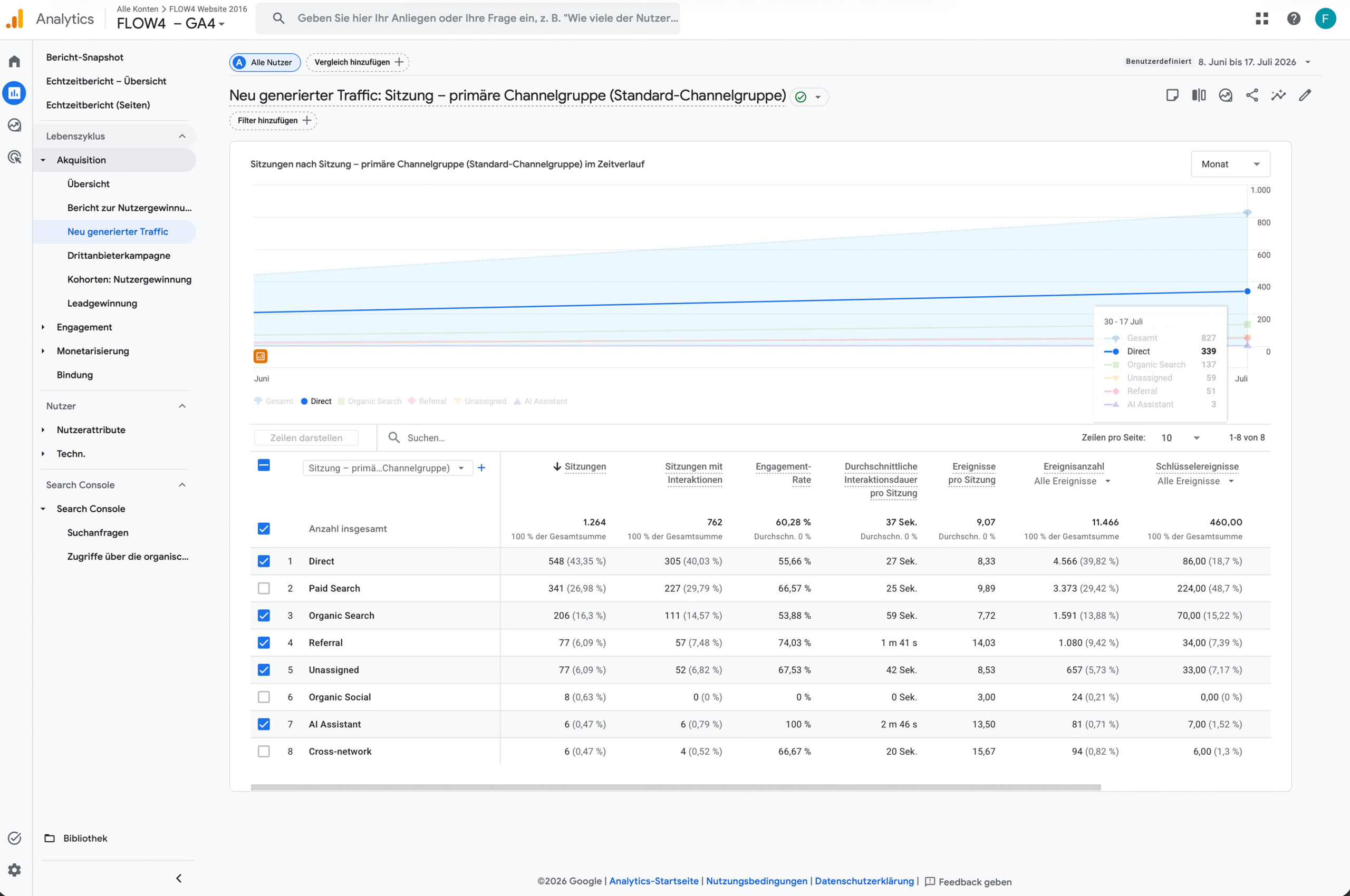
Task: Open the Suchanfragen report
Action: [98, 532]
